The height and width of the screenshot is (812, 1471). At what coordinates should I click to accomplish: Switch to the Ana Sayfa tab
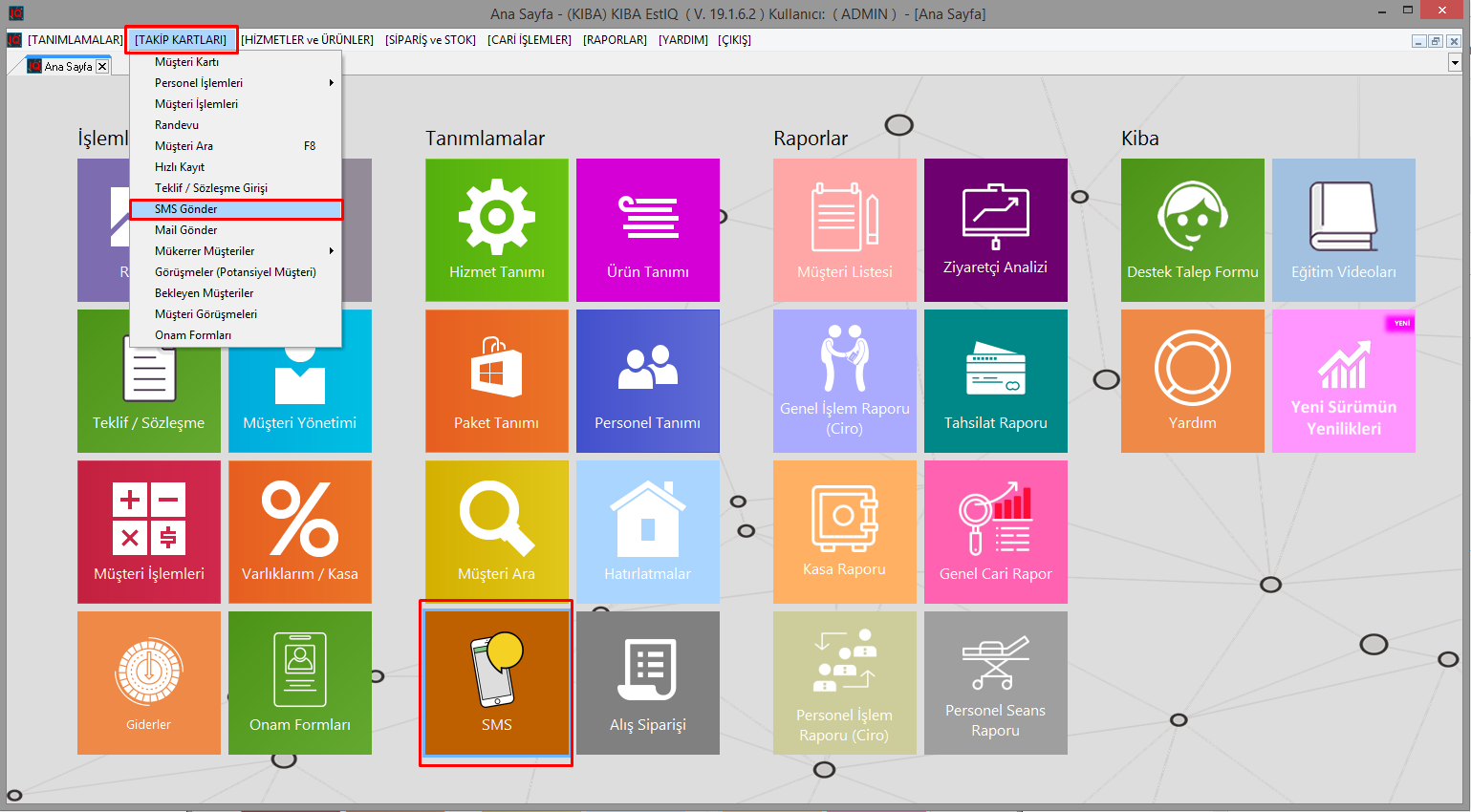tap(67, 67)
